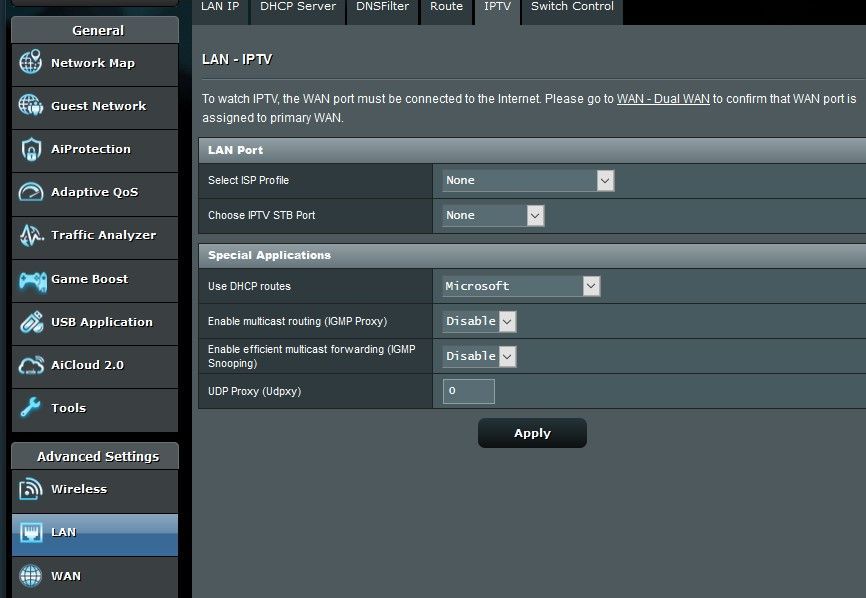The width and height of the screenshot is (866, 598).
Task: Open the DNSFilter tab
Action: pos(382,6)
